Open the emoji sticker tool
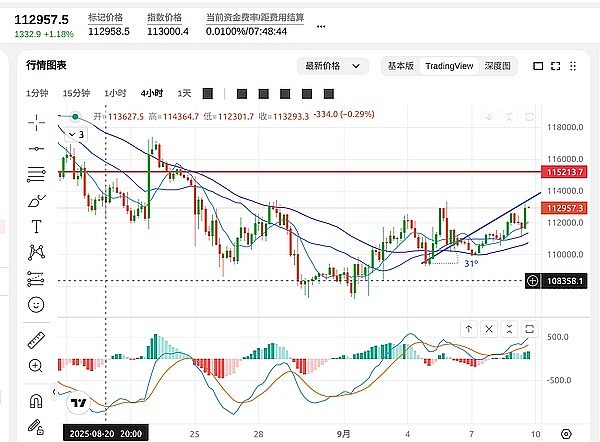Image resolution: width=600 pixels, height=442 pixels. click(36, 305)
